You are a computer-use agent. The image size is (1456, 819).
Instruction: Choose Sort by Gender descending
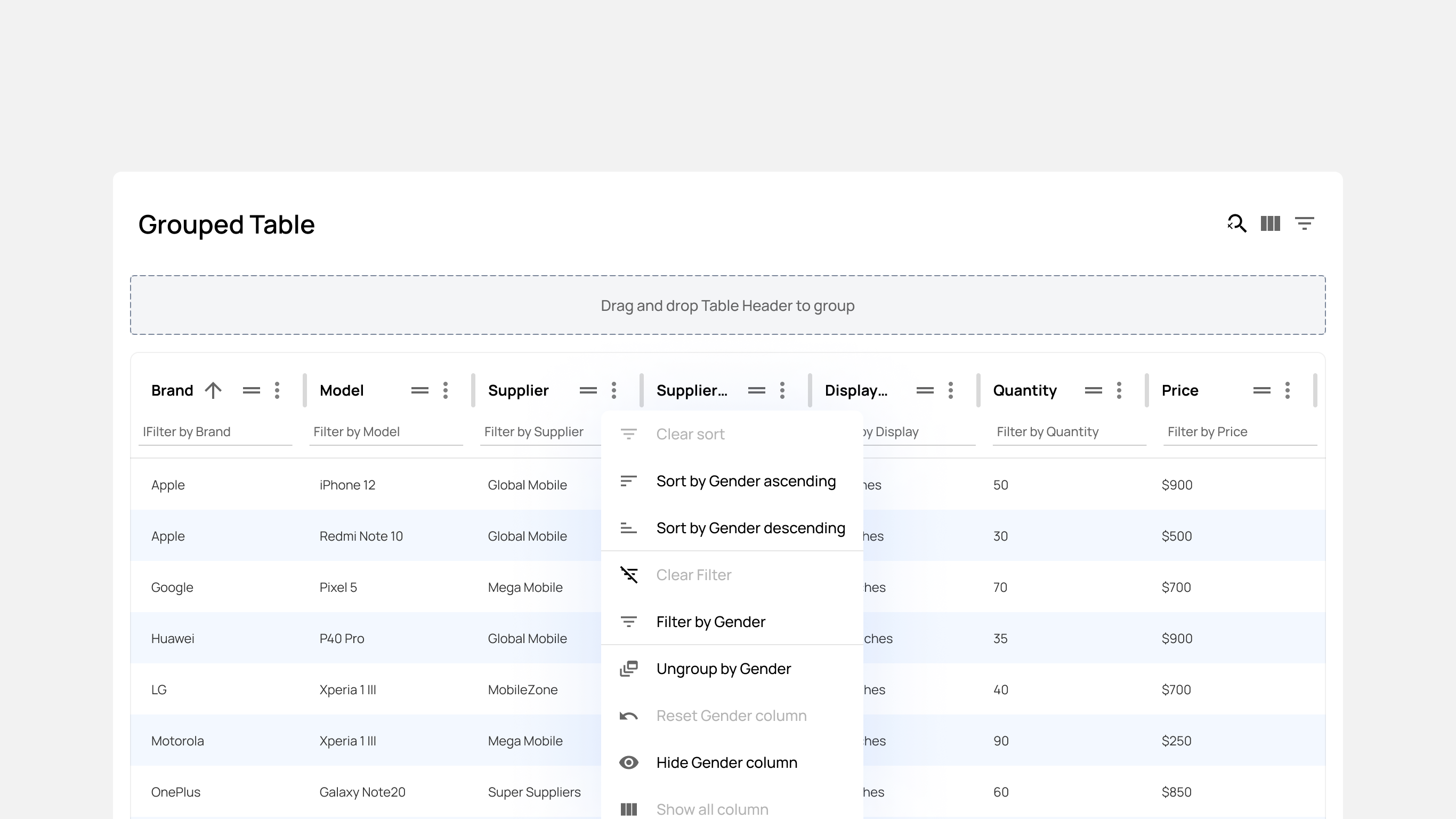point(732,528)
